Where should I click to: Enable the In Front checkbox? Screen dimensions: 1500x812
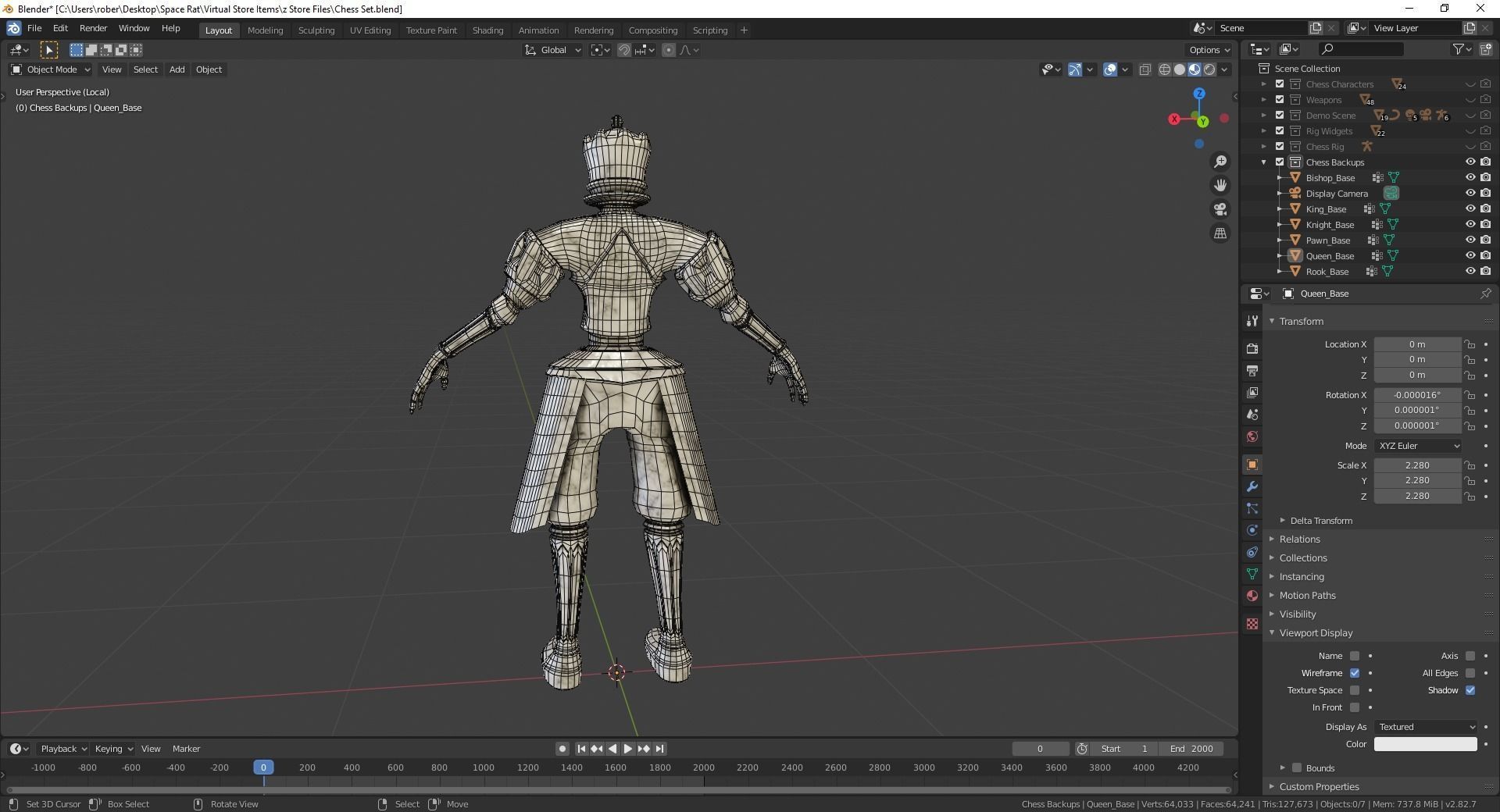click(x=1355, y=707)
